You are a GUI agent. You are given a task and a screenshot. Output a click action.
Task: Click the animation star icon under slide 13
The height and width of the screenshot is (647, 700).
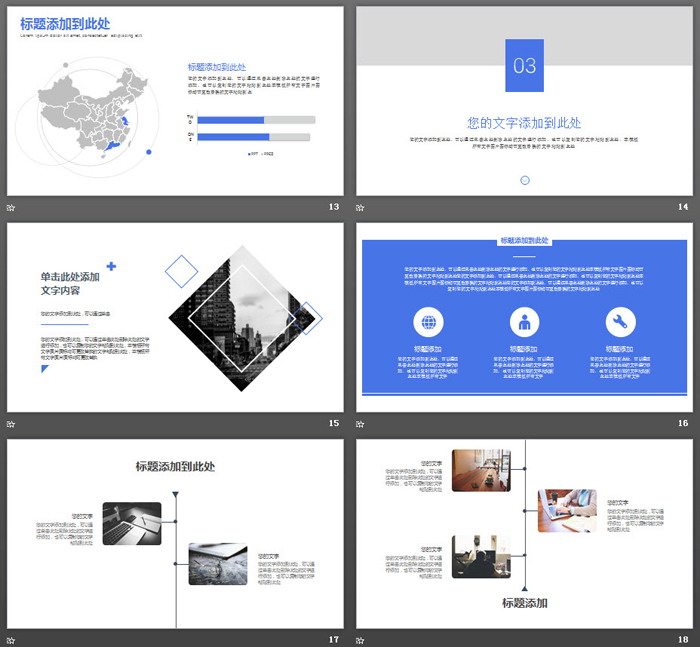click(x=11, y=207)
